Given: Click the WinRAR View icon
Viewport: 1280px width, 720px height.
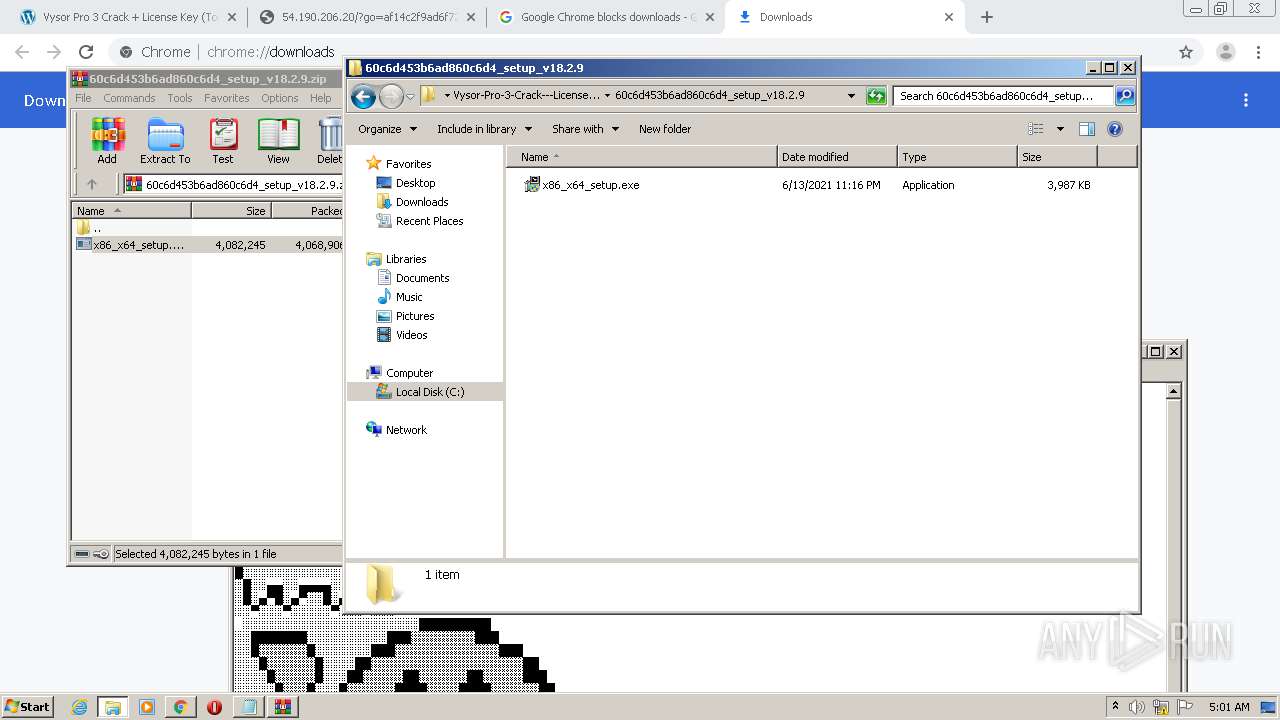Looking at the screenshot, I should tap(278, 141).
